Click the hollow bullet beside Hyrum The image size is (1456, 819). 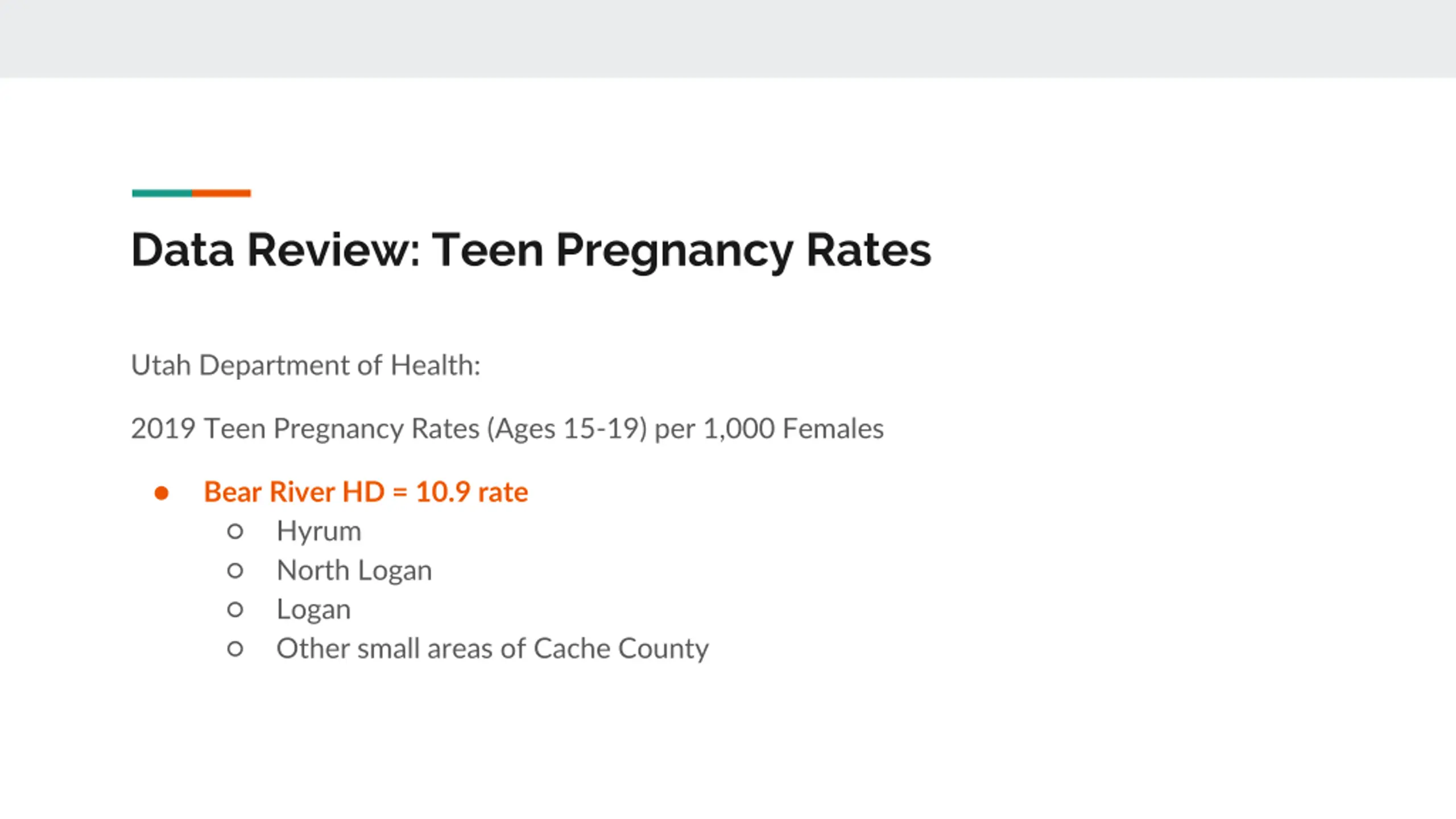pos(235,532)
